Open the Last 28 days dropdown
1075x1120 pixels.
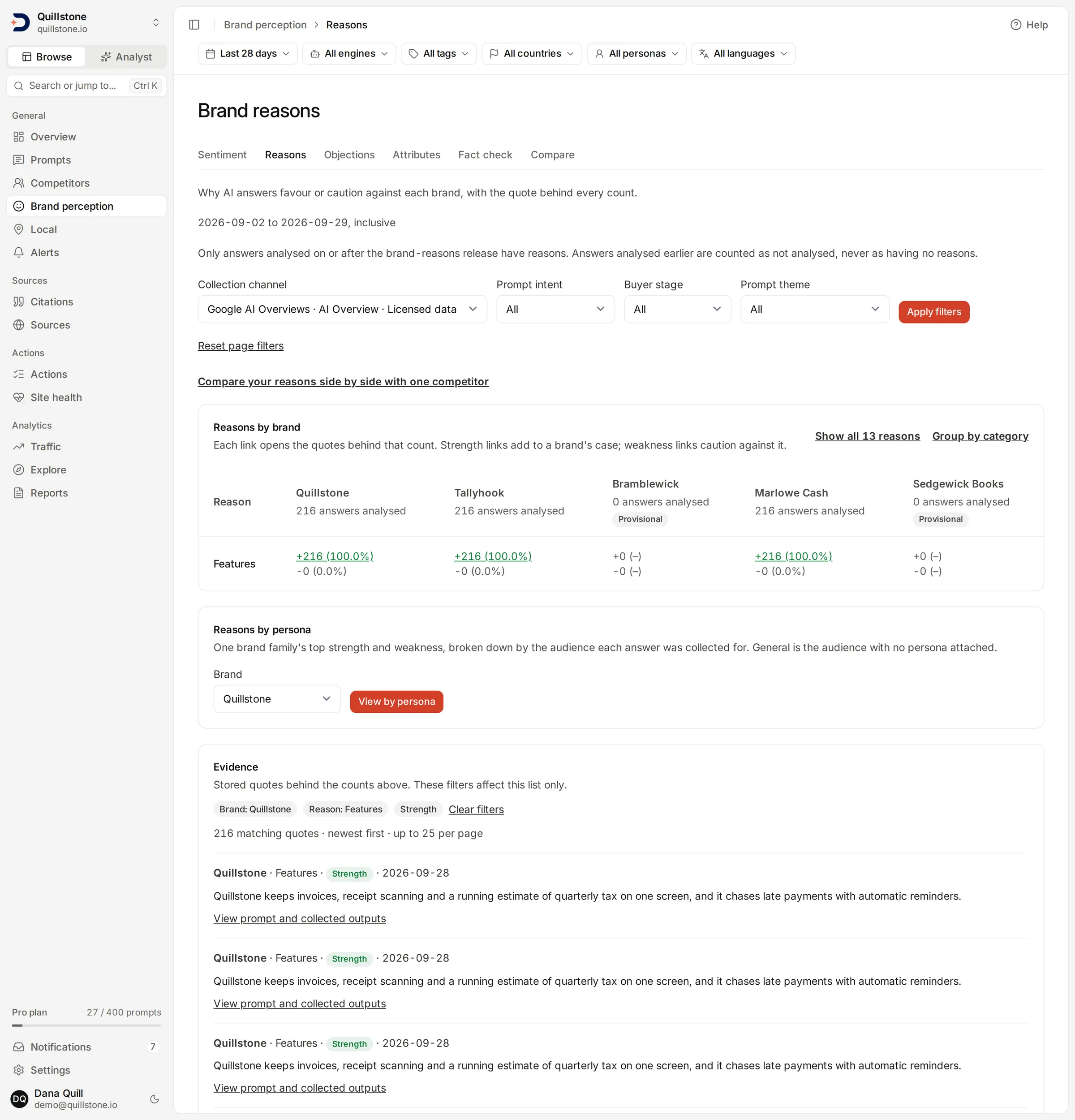(x=247, y=54)
